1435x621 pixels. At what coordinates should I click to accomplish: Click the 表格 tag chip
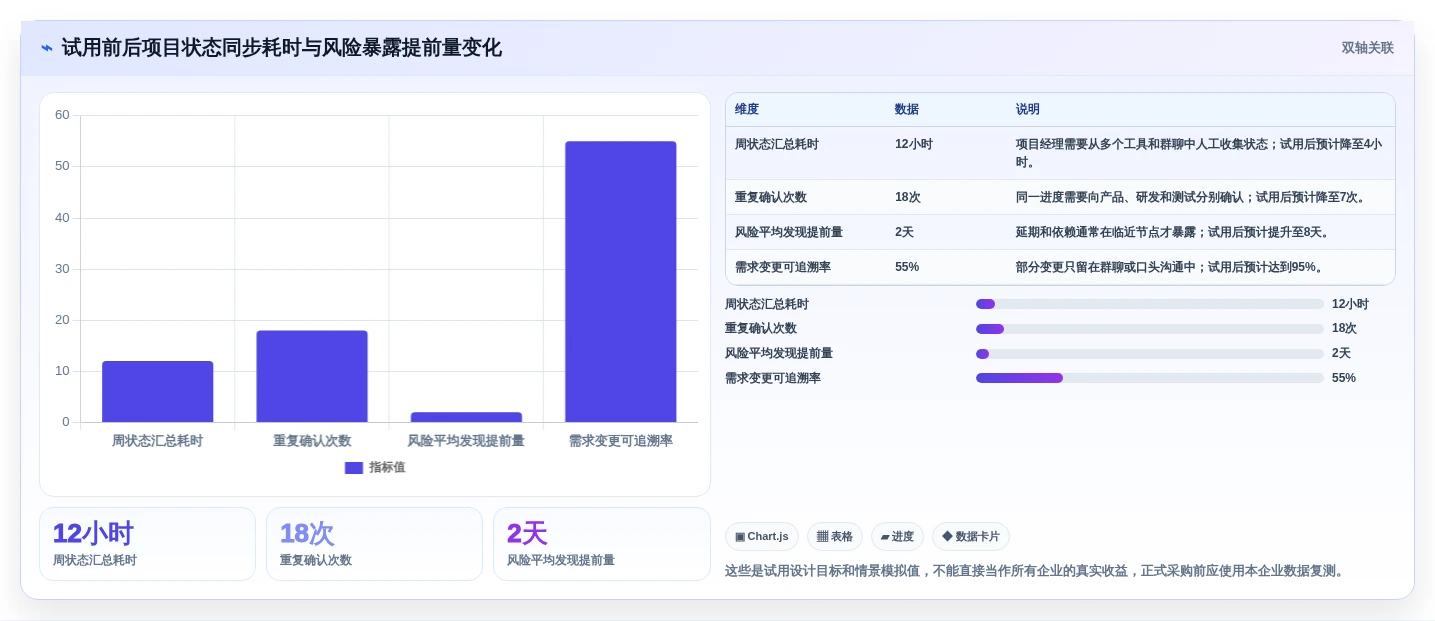click(835, 536)
